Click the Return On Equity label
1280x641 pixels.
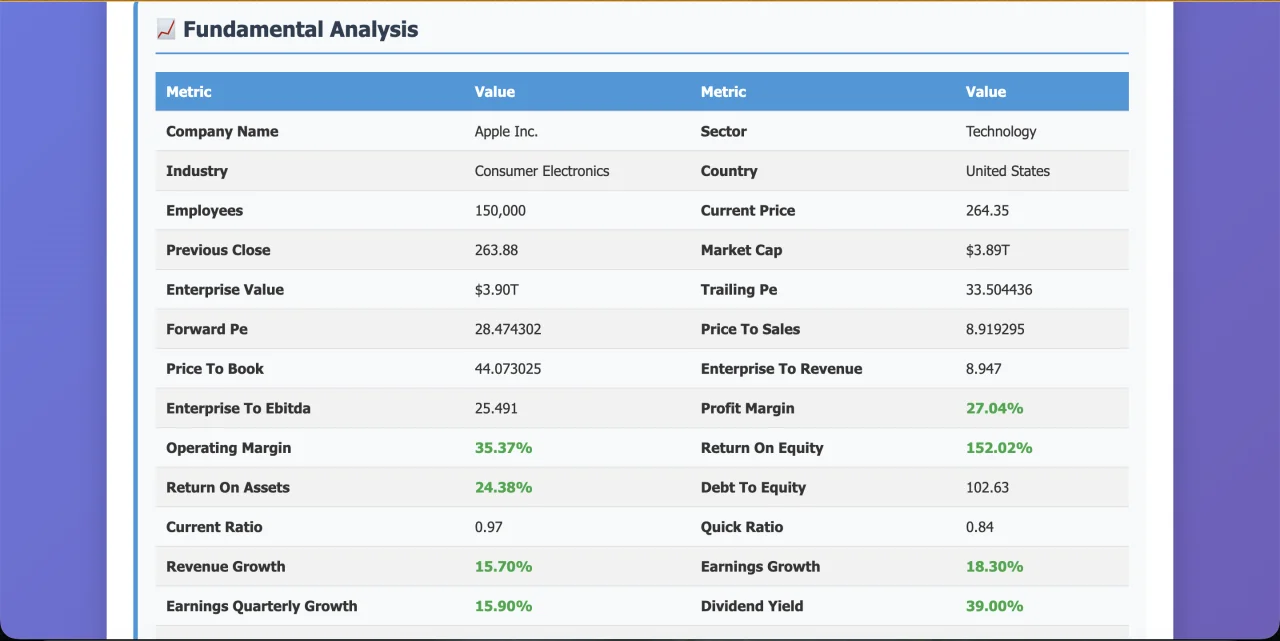pos(762,447)
